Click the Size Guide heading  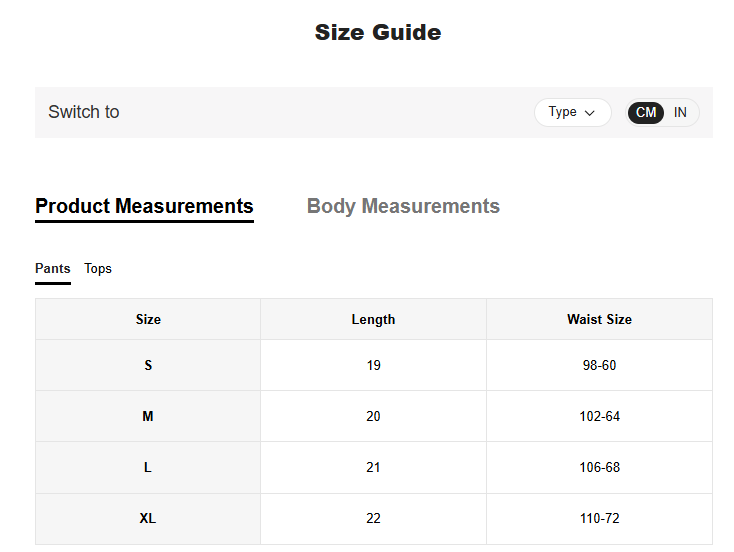point(378,32)
